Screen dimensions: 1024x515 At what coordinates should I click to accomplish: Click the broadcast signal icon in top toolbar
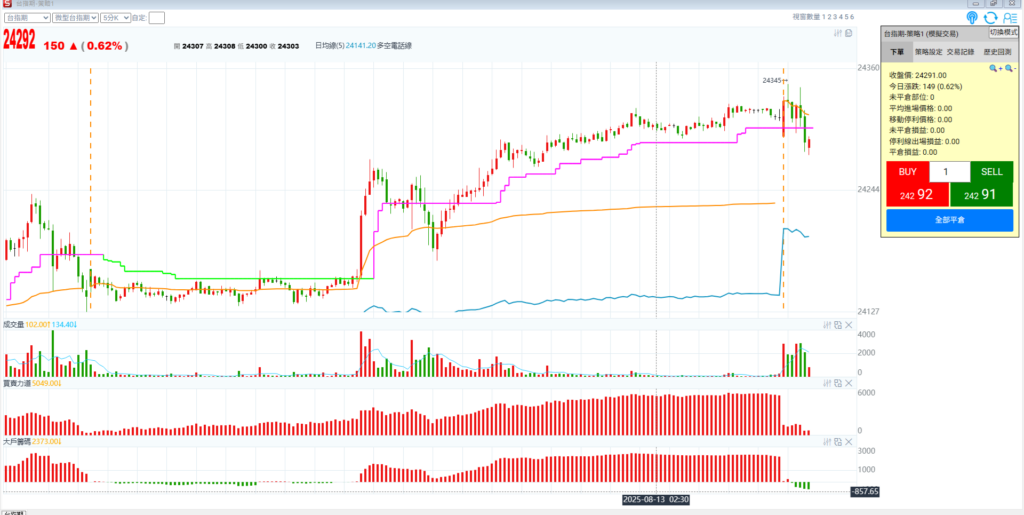click(x=973, y=17)
